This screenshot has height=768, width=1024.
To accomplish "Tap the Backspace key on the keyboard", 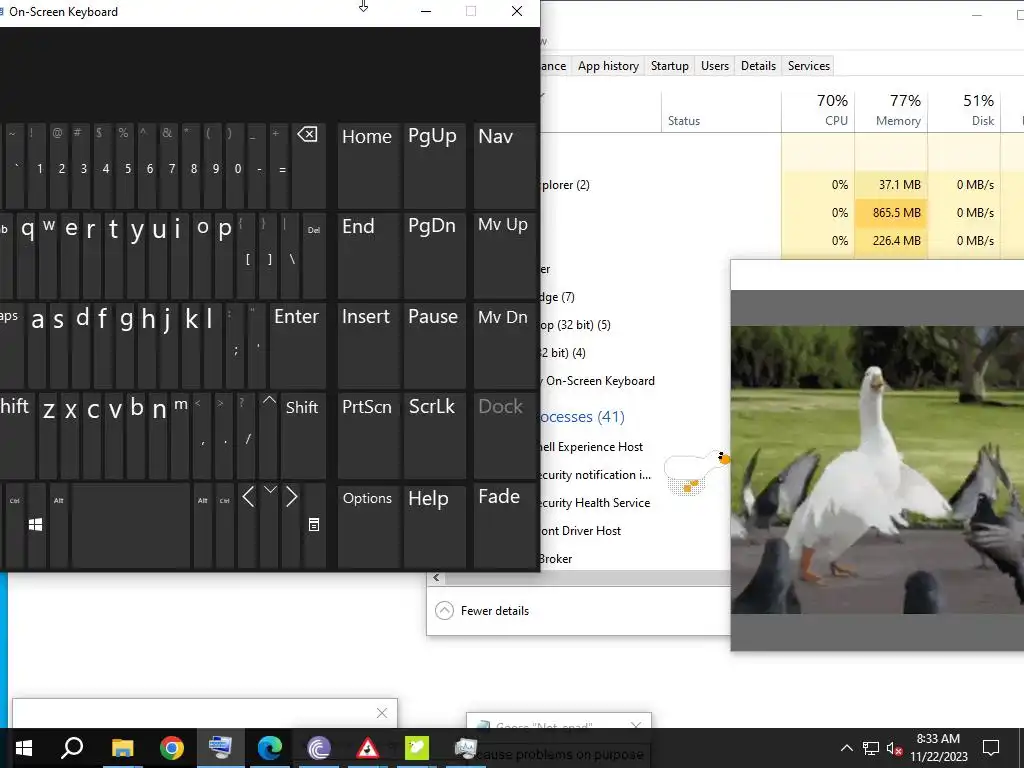I will tap(308, 166).
